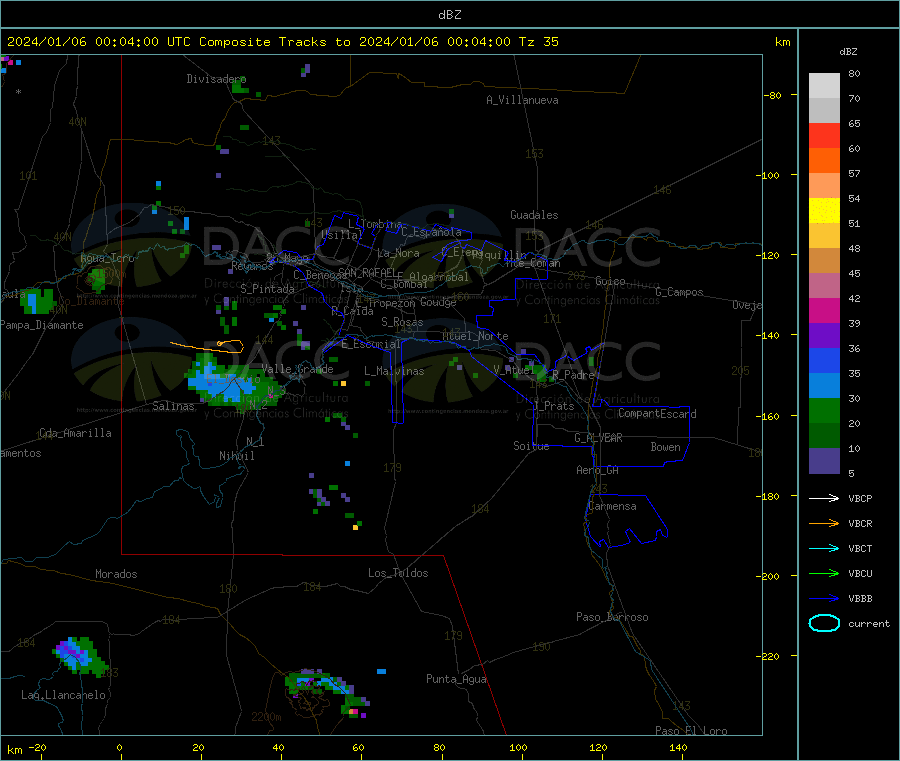This screenshot has height=761, width=900.
Task: Click the Punta_Agua location label
Action: [456, 679]
